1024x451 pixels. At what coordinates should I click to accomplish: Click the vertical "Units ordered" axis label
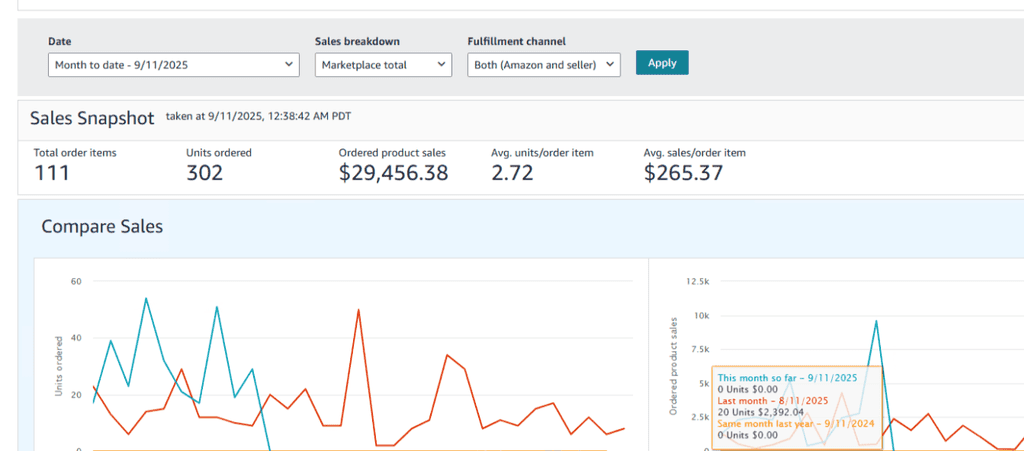click(58, 365)
